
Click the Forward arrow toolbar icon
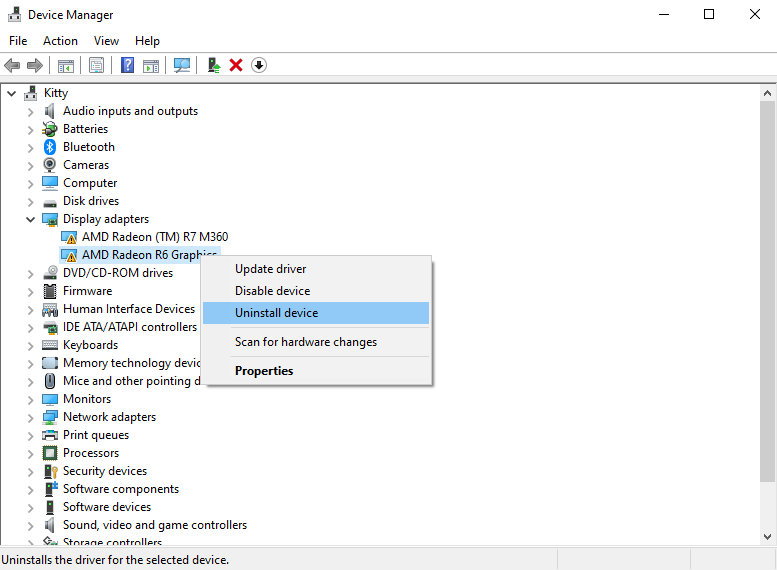coord(35,65)
